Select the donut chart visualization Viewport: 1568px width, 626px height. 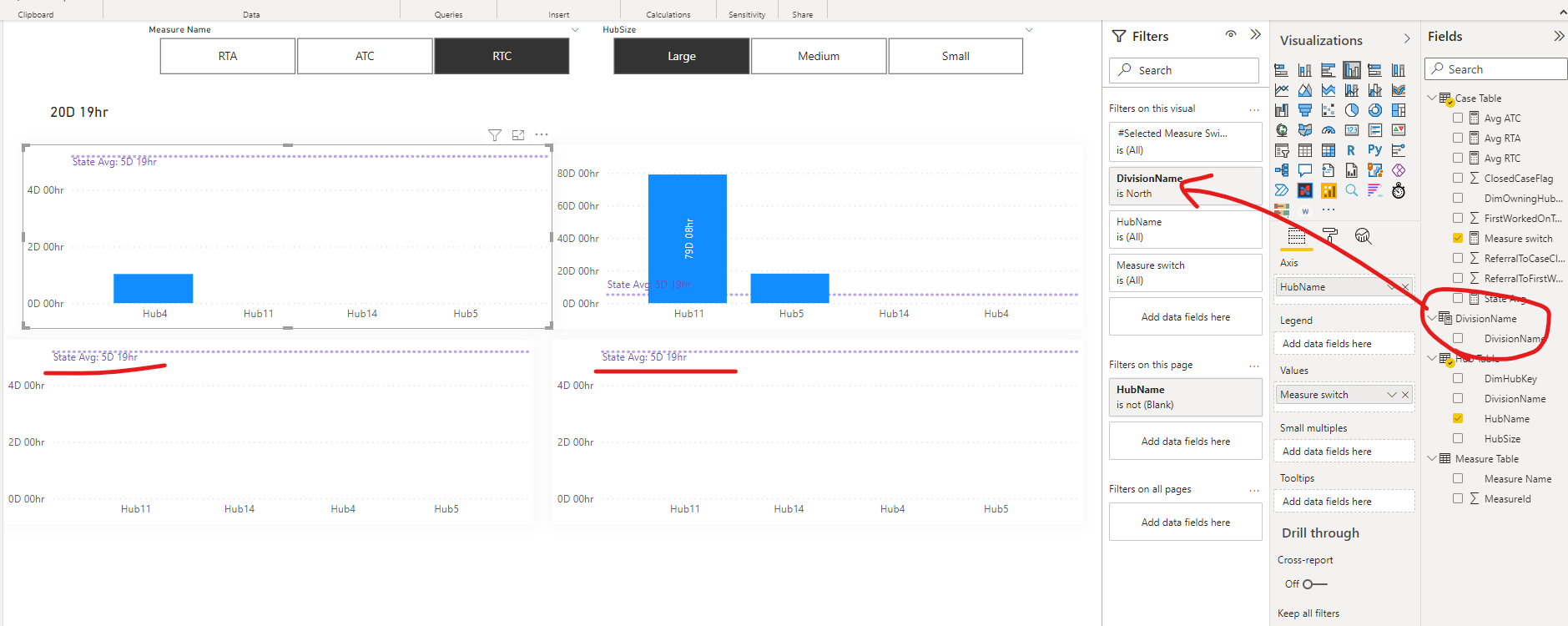tap(1375, 110)
